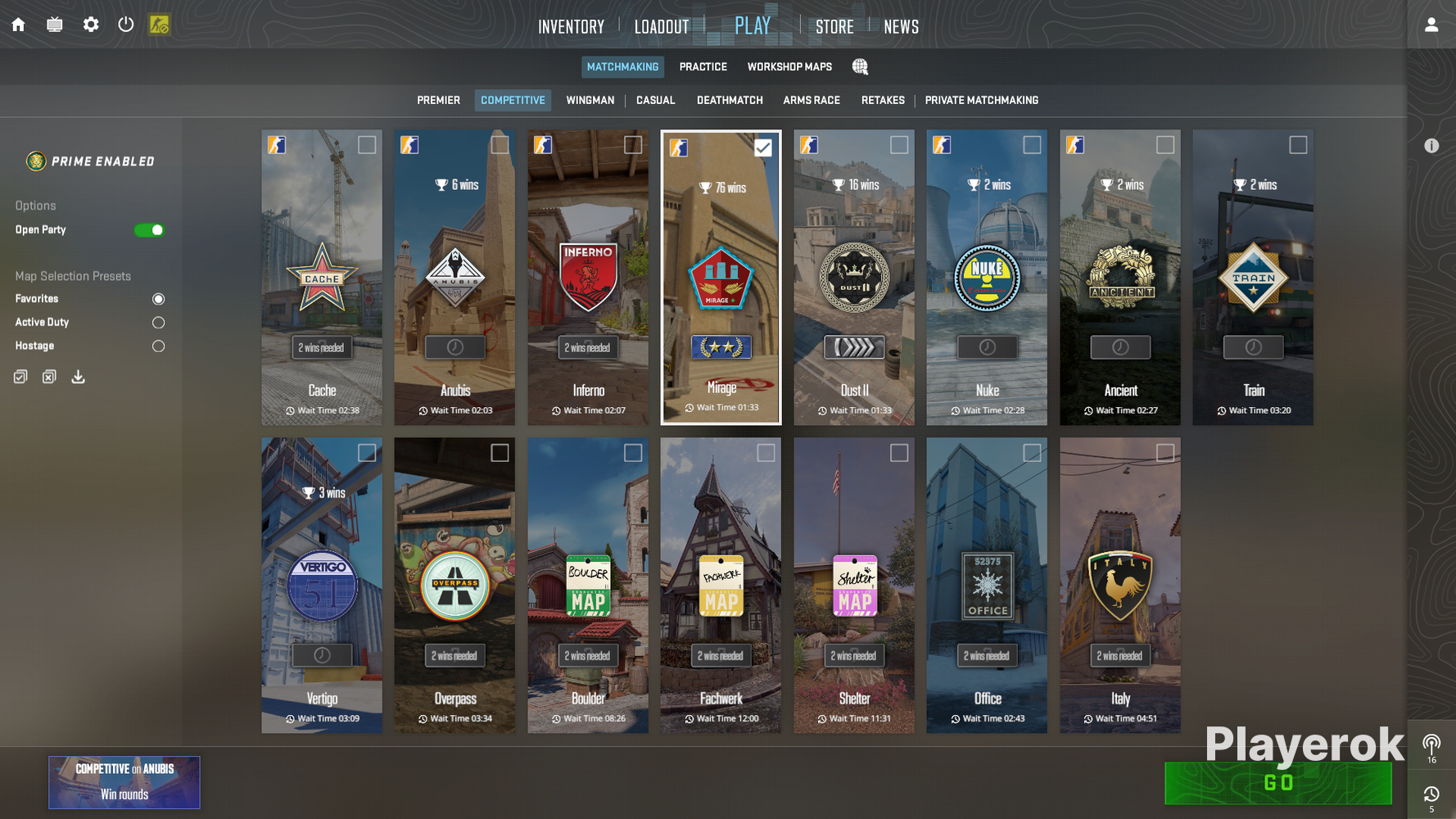Click the Dust II round emblem
Image resolution: width=1456 pixels, height=819 pixels.
click(x=854, y=277)
